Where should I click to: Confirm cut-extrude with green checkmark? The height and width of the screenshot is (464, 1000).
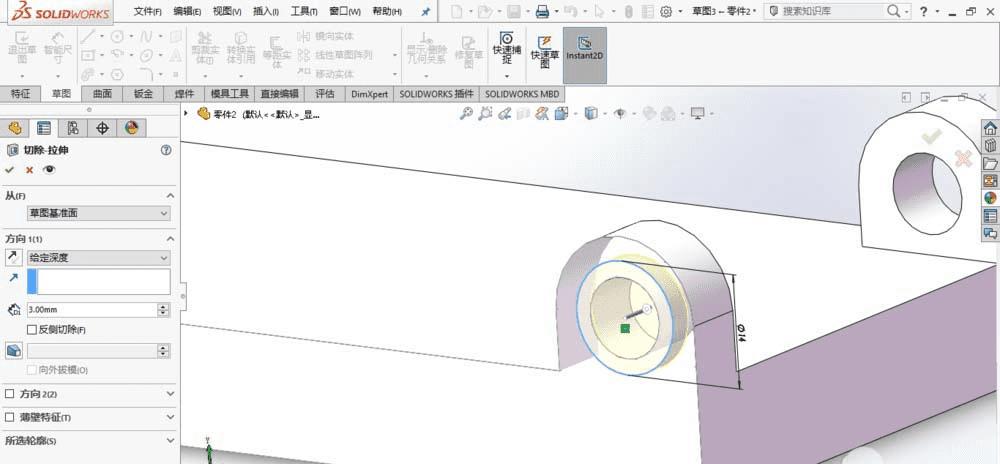click(10, 170)
